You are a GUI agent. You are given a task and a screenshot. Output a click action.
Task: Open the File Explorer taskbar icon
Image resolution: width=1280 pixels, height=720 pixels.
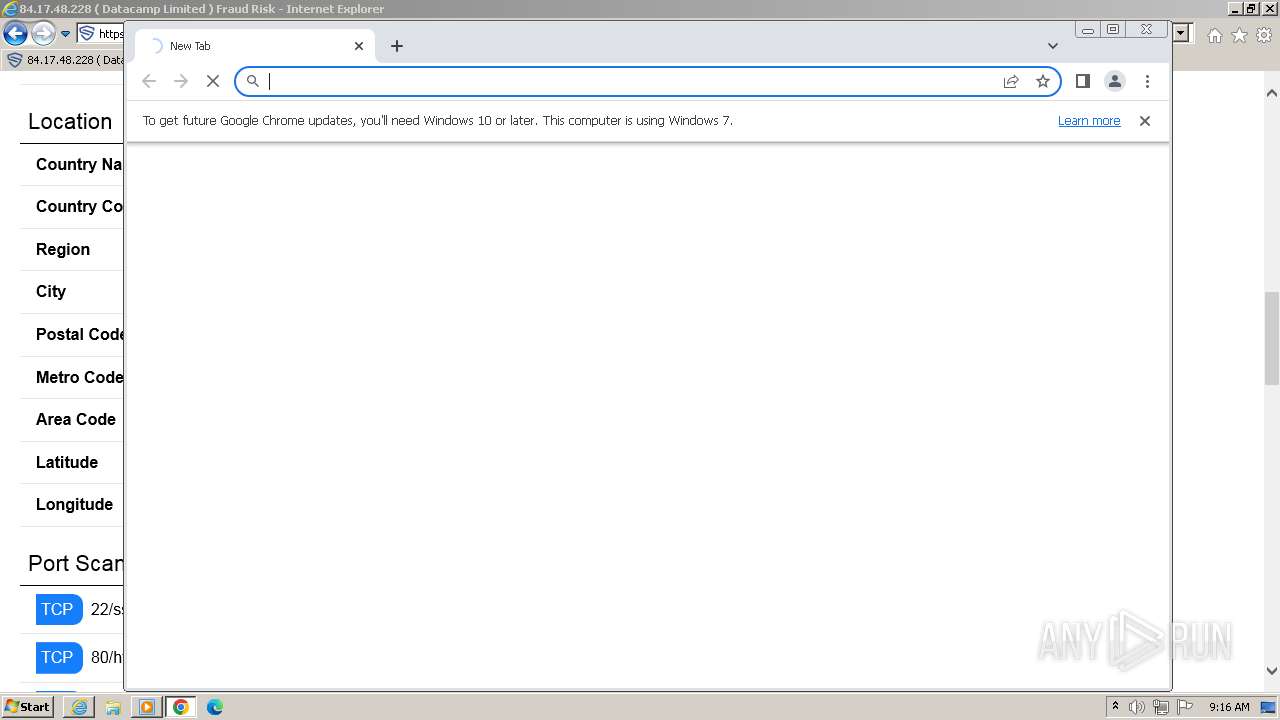coord(113,707)
